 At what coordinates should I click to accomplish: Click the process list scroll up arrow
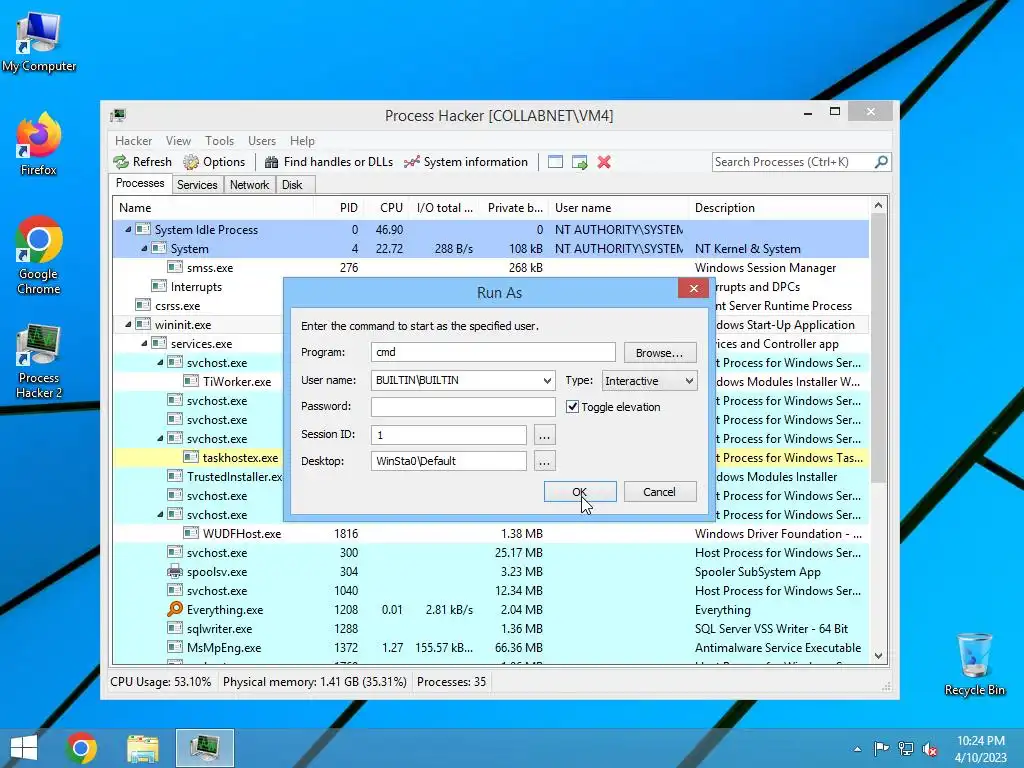(878, 206)
